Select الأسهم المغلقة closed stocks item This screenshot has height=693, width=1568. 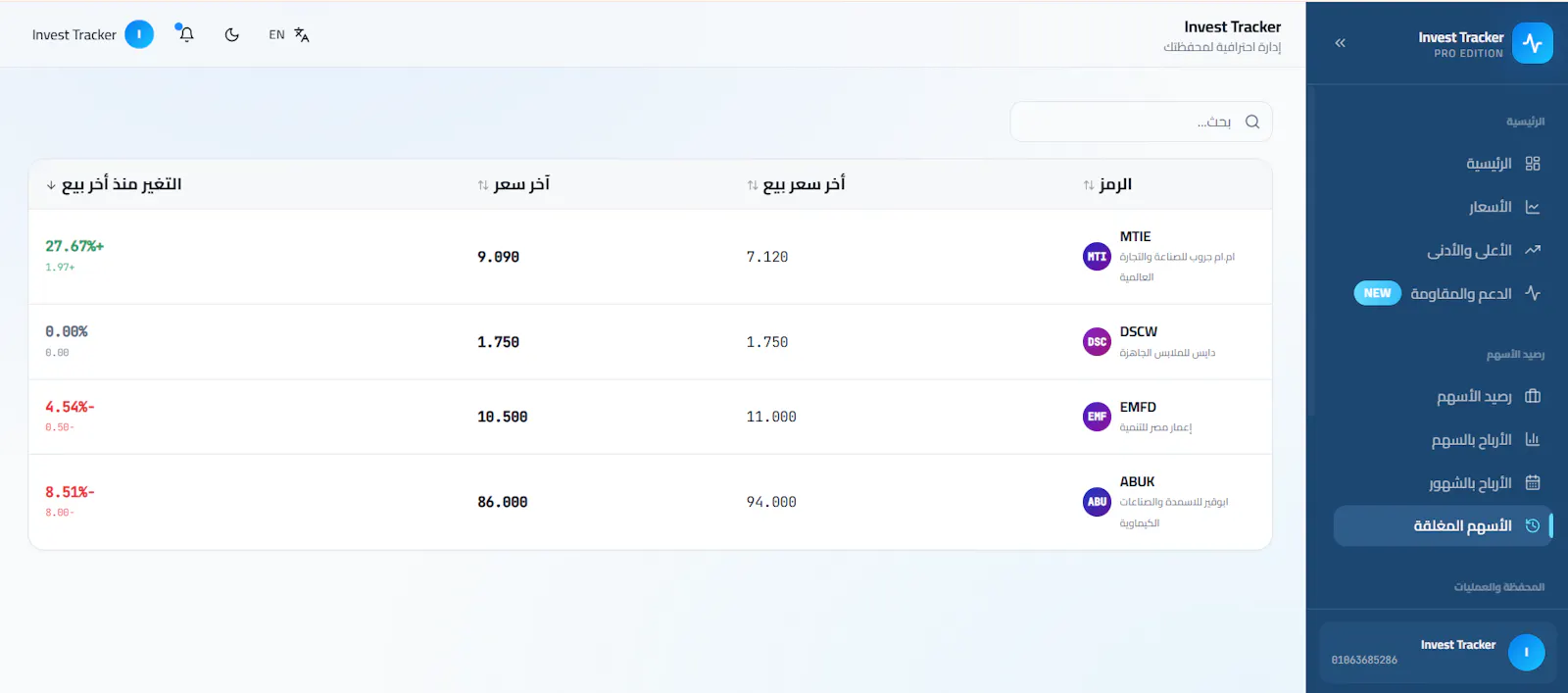click(x=1443, y=525)
